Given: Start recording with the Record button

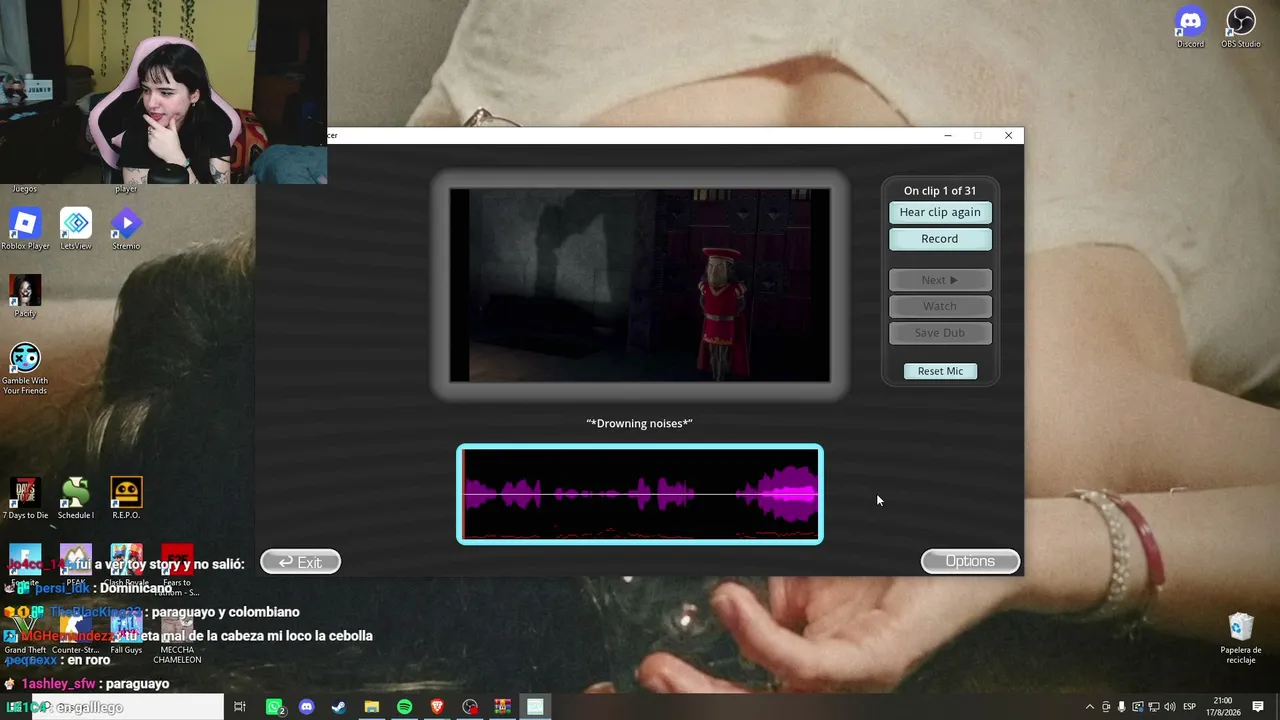Looking at the screenshot, I should [x=940, y=239].
